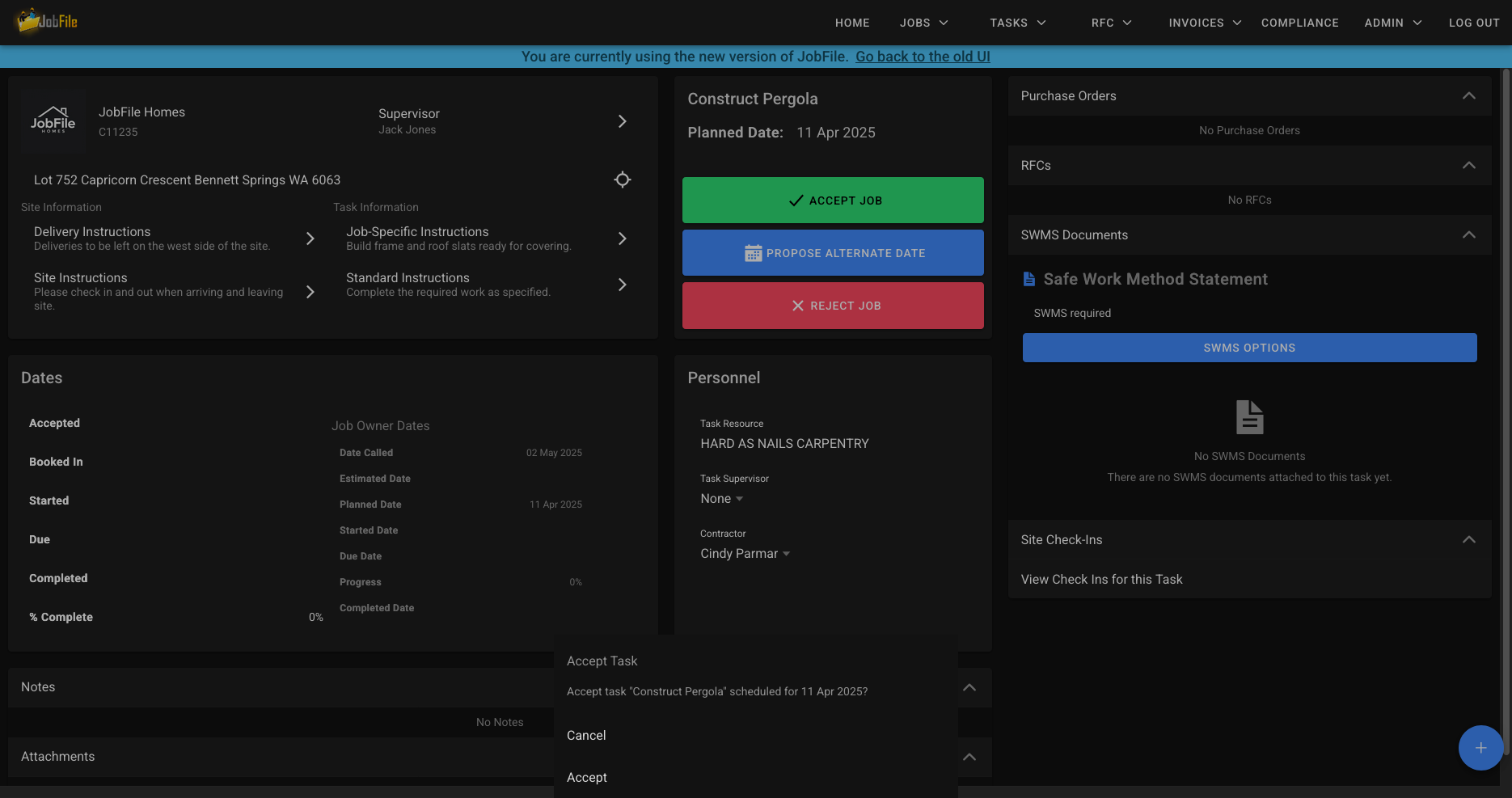Click Log Out in the top bar
1512x798 pixels.
(x=1474, y=23)
